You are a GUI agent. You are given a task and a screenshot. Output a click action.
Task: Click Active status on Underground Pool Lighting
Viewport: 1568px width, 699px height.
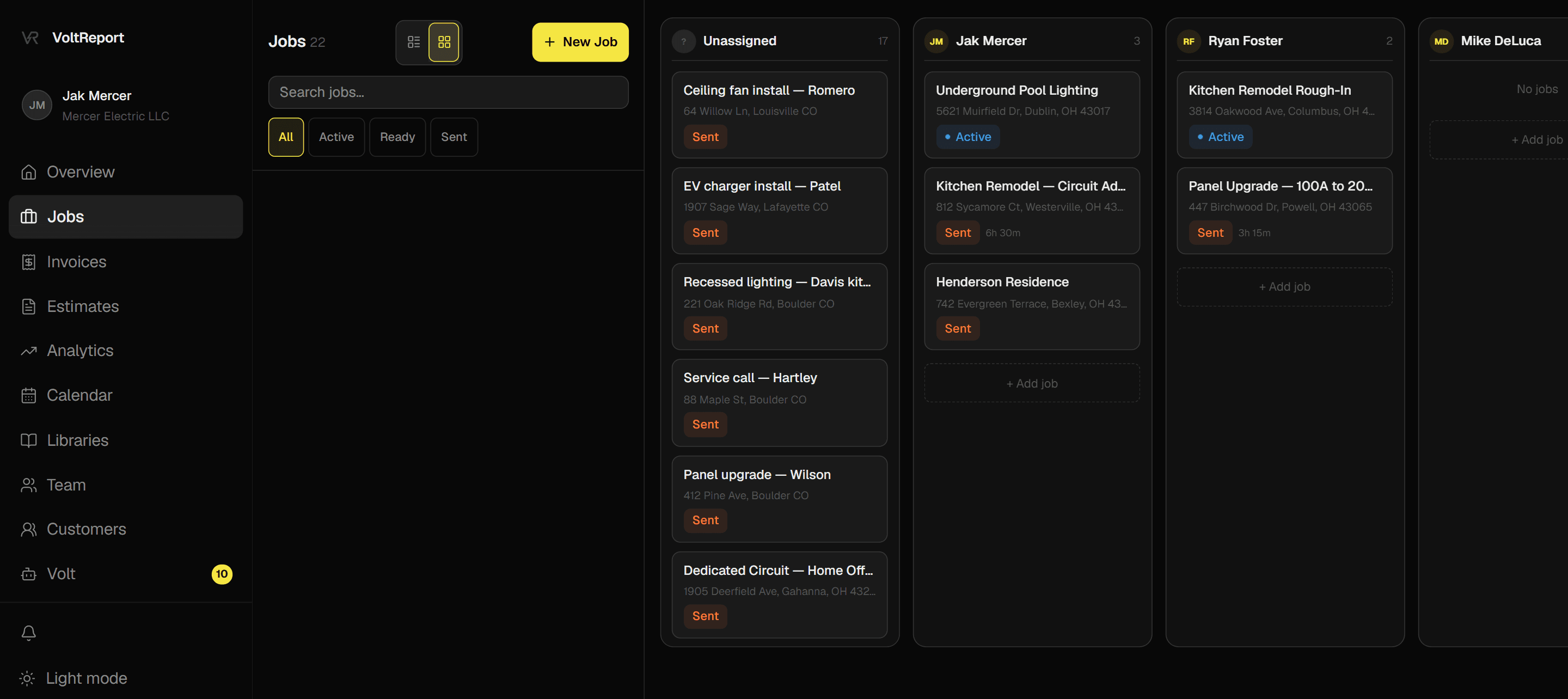tap(968, 137)
